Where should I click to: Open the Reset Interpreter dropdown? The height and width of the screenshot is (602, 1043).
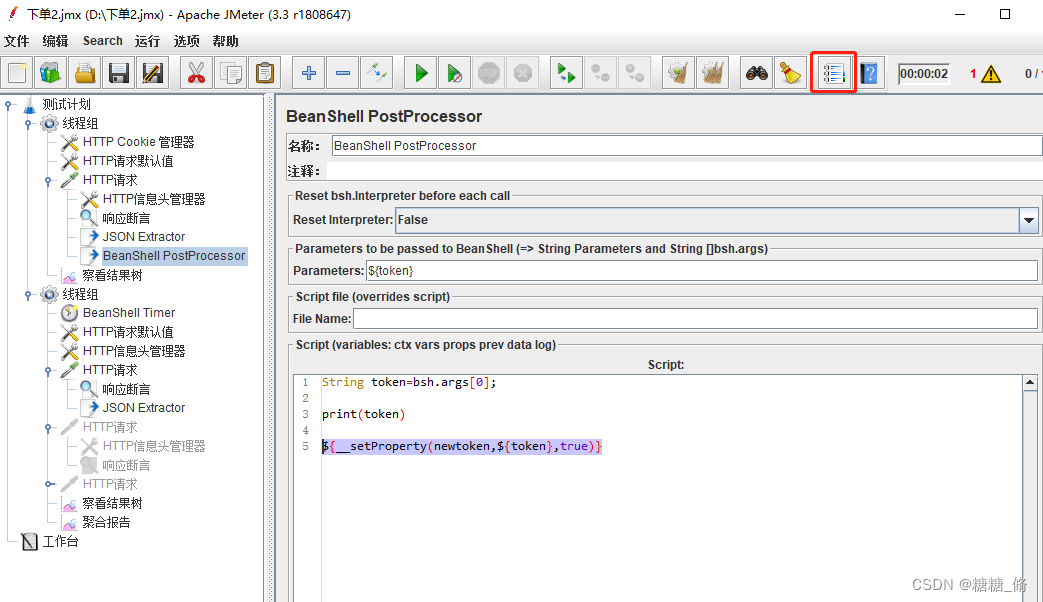1028,220
